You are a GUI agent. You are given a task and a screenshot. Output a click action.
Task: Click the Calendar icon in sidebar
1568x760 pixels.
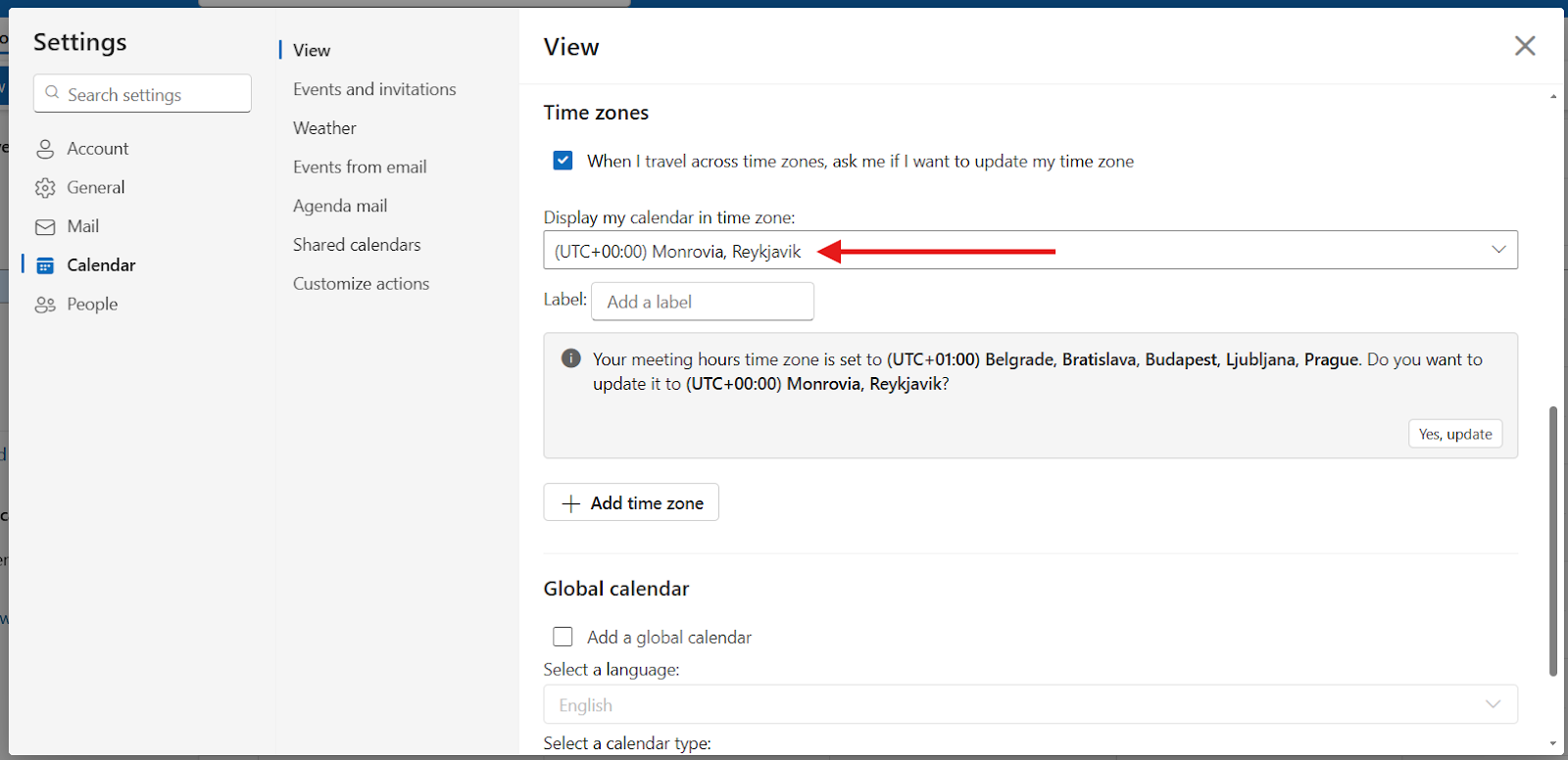[x=45, y=265]
